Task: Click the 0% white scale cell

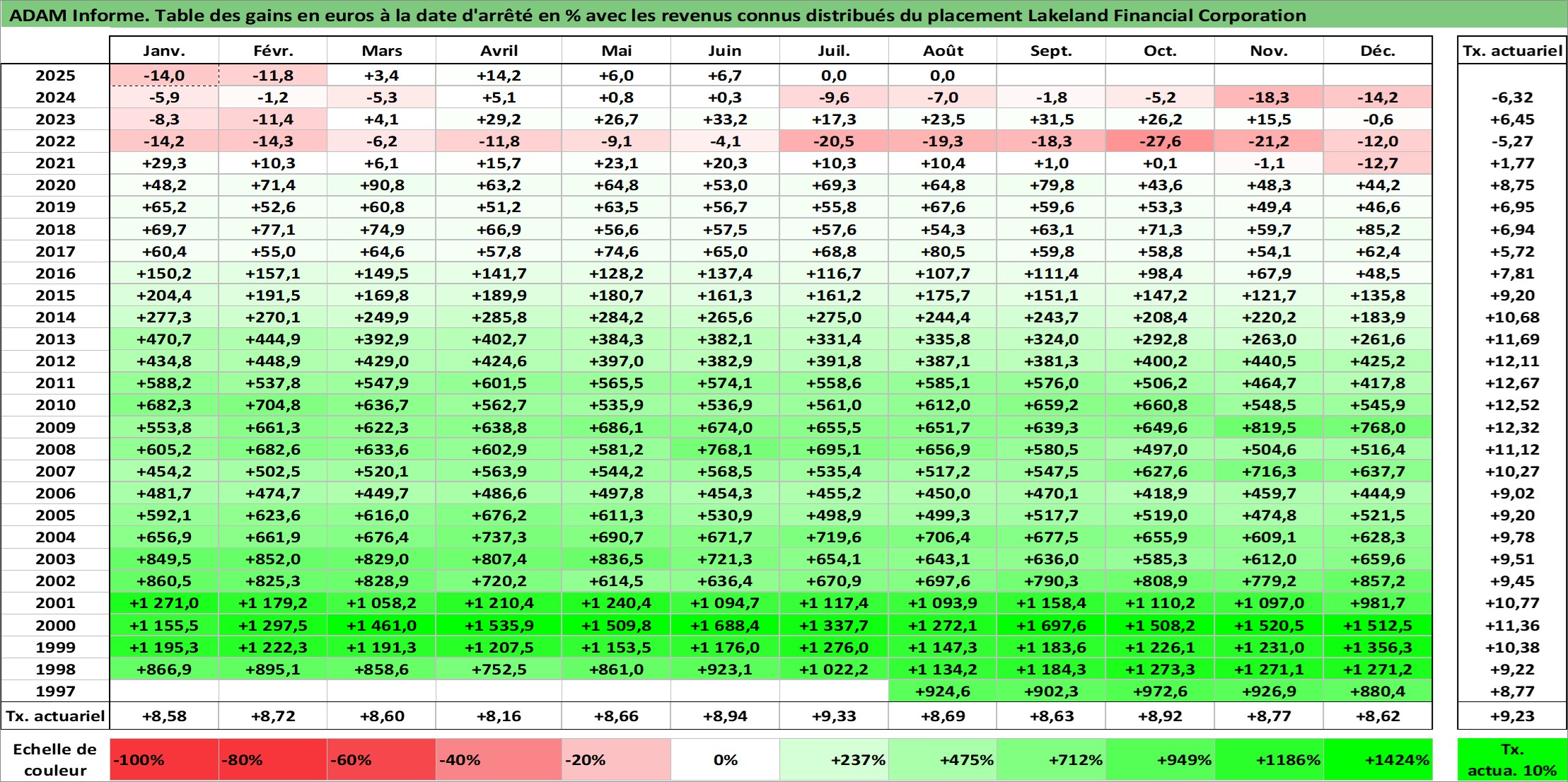Action: point(725,759)
